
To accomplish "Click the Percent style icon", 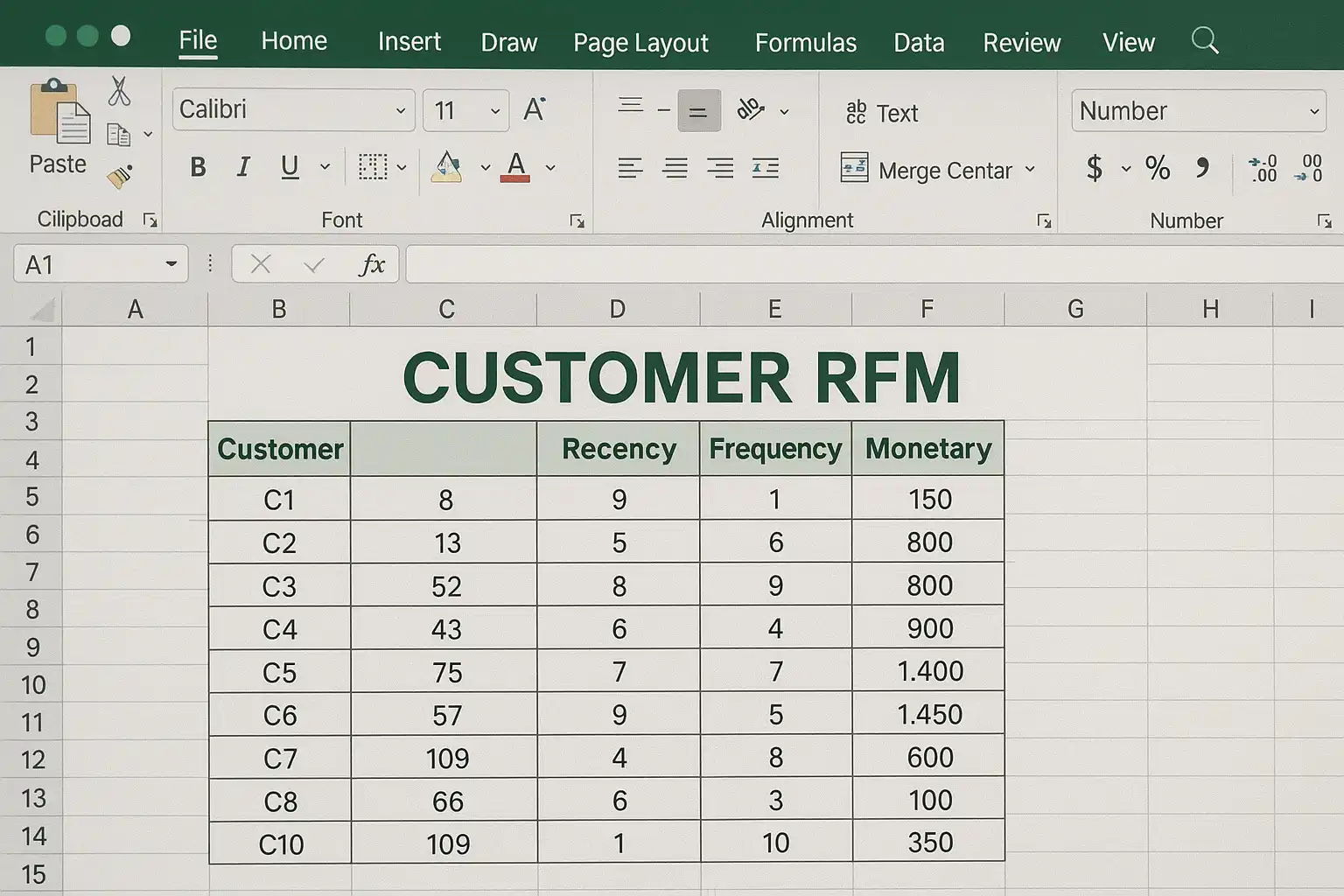I will click(x=1157, y=168).
